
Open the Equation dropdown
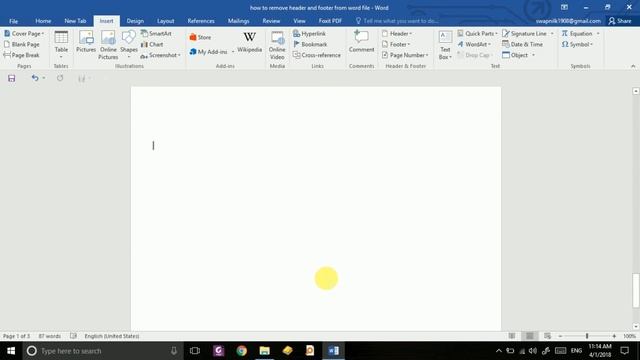coord(598,33)
